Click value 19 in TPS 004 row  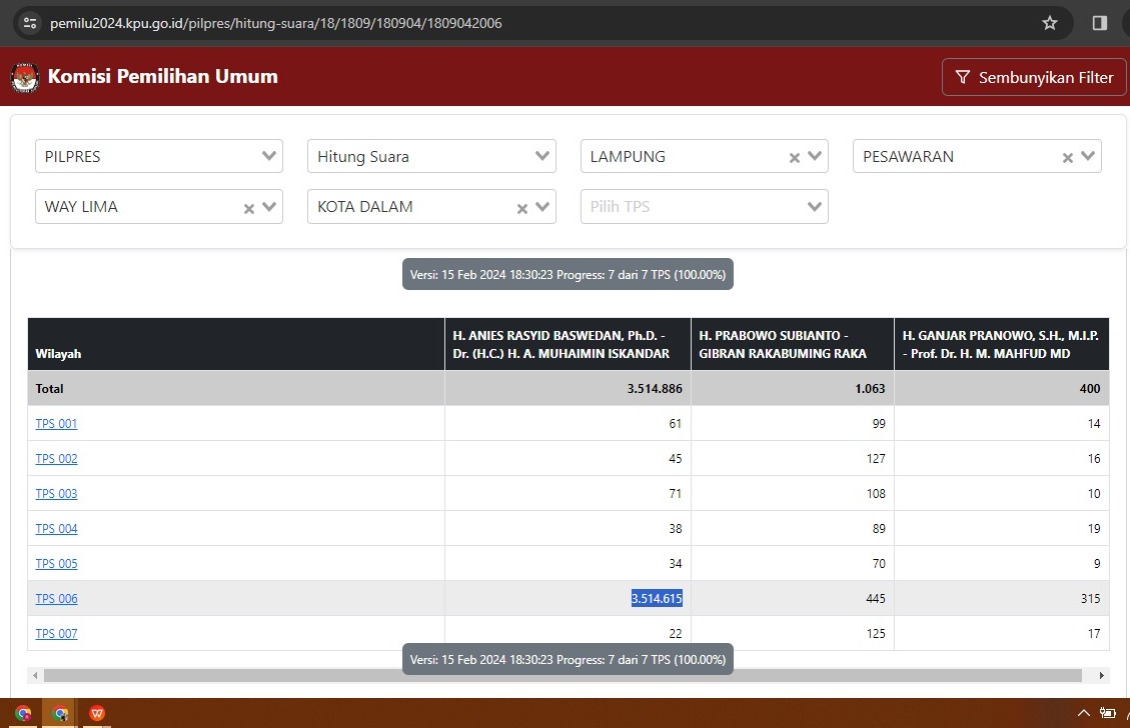pos(1094,528)
